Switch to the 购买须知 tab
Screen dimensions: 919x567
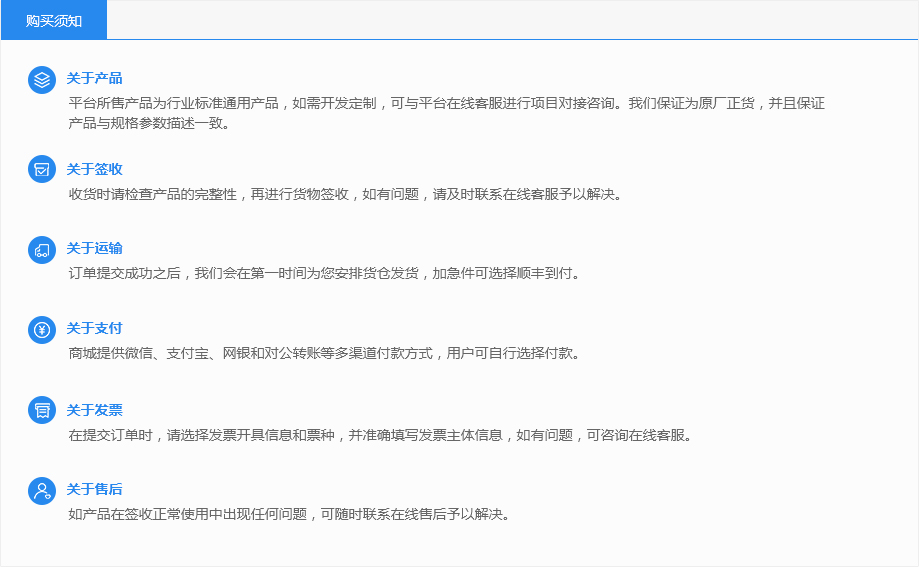point(54,21)
